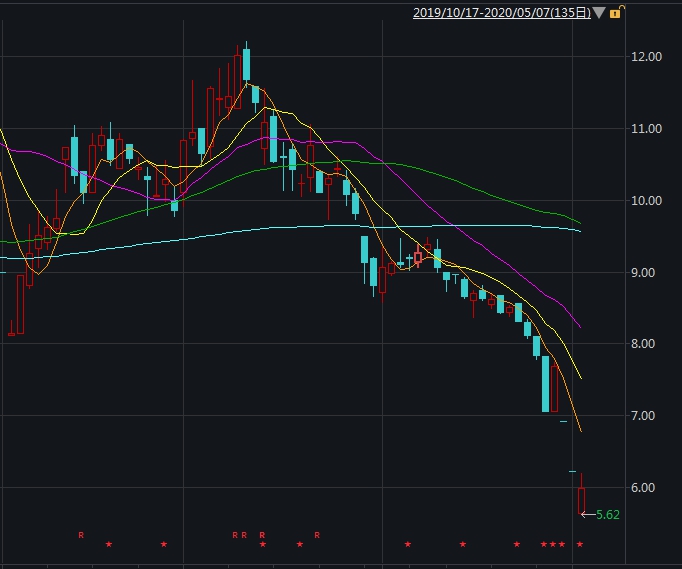Select the last red candlestick near 5.62
This screenshot has height=569, width=682.
point(581,500)
